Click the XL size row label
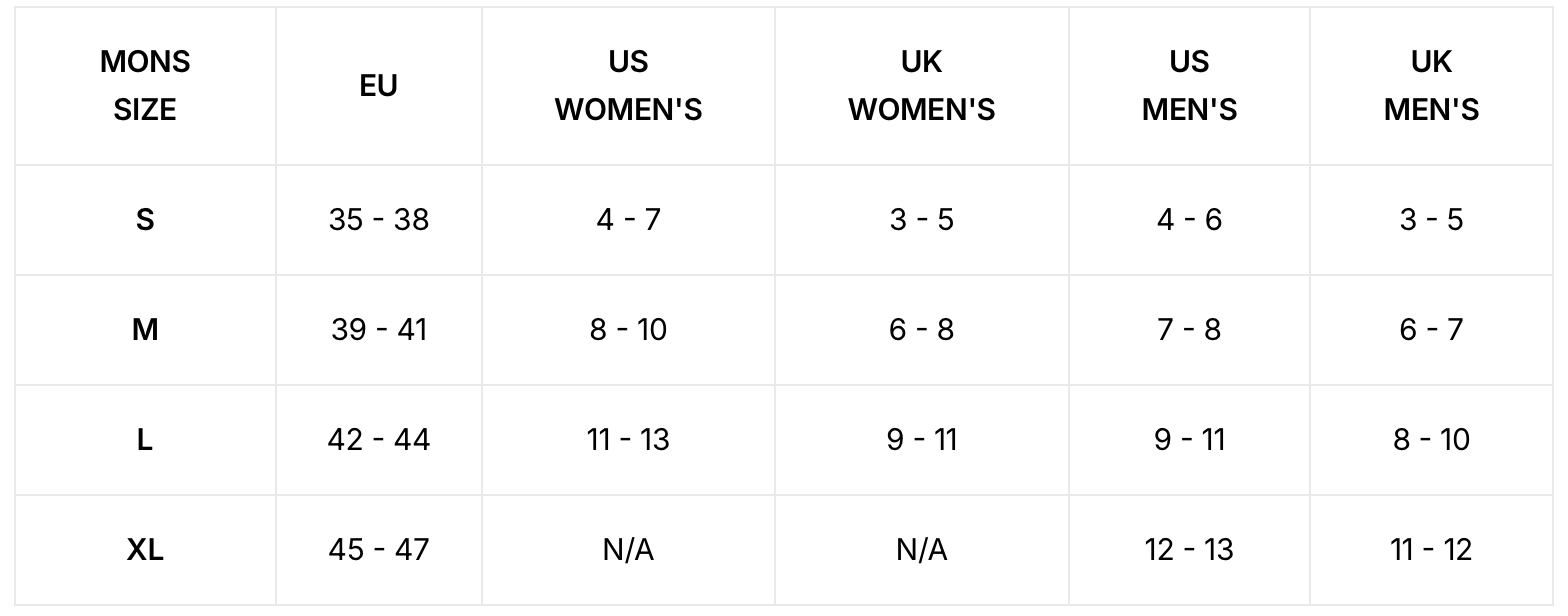 [x=145, y=550]
